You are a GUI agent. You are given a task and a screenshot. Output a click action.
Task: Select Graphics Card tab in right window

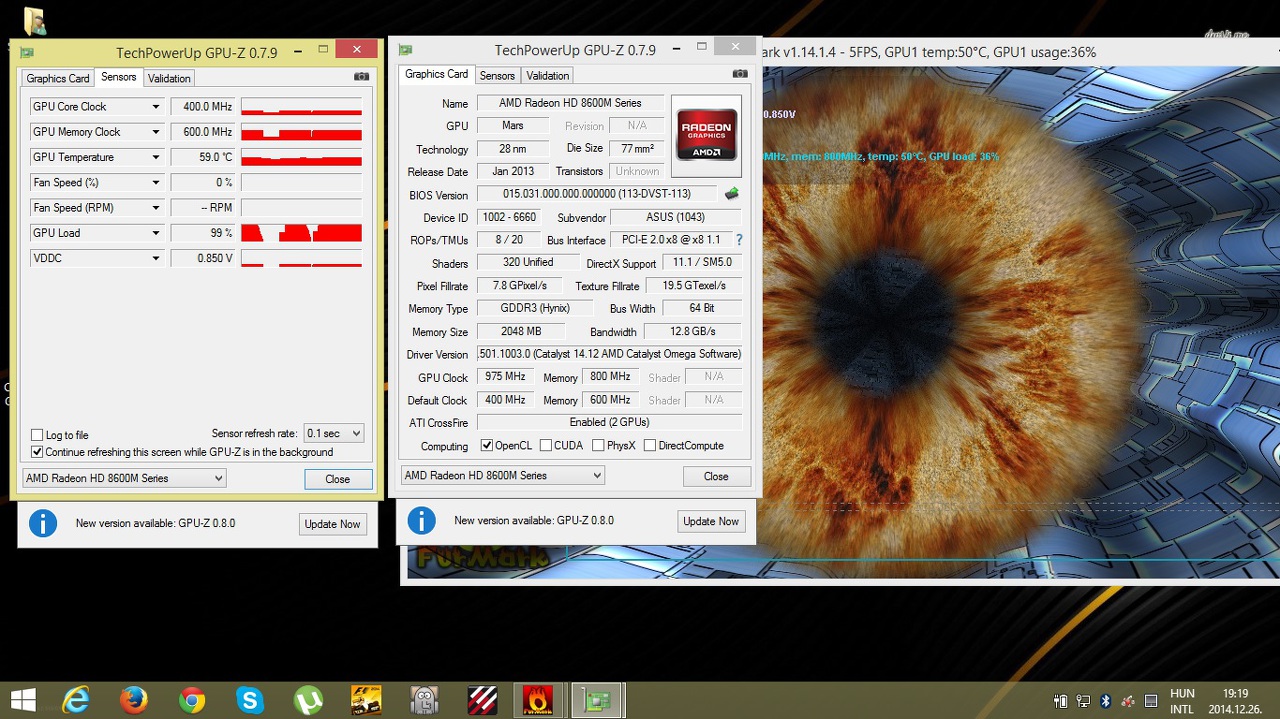tap(436, 74)
